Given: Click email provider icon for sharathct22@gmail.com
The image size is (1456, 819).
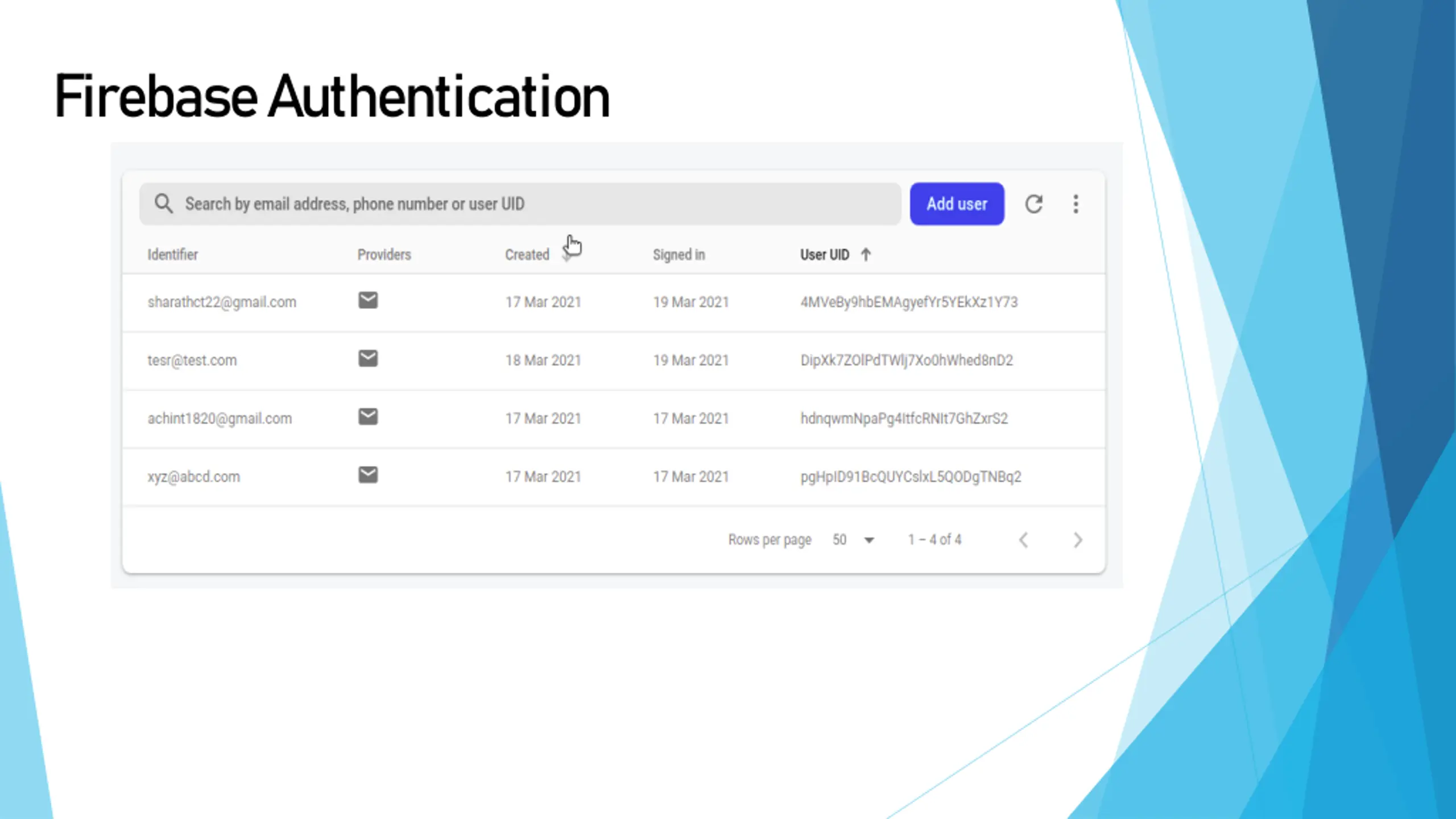Looking at the screenshot, I should pyautogui.click(x=368, y=300).
